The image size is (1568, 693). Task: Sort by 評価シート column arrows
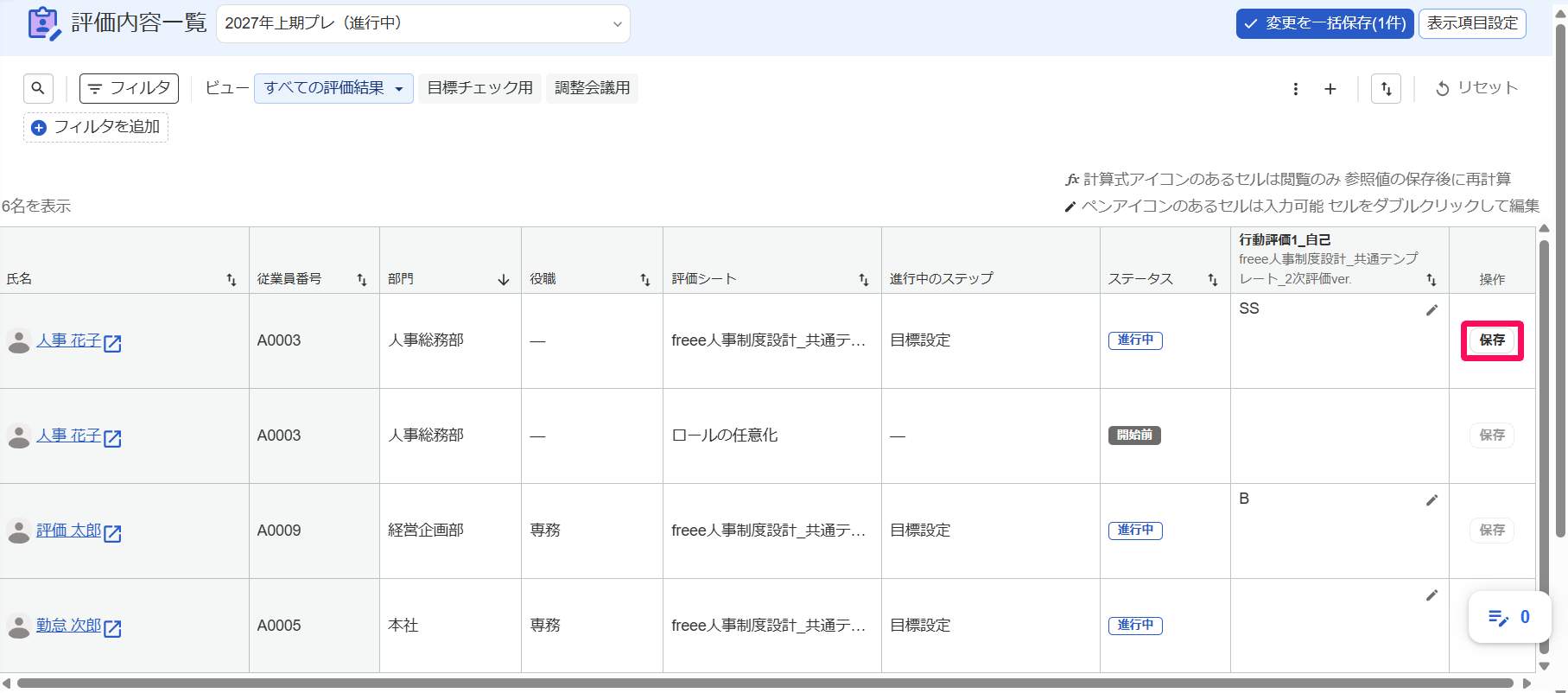coord(864,279)
